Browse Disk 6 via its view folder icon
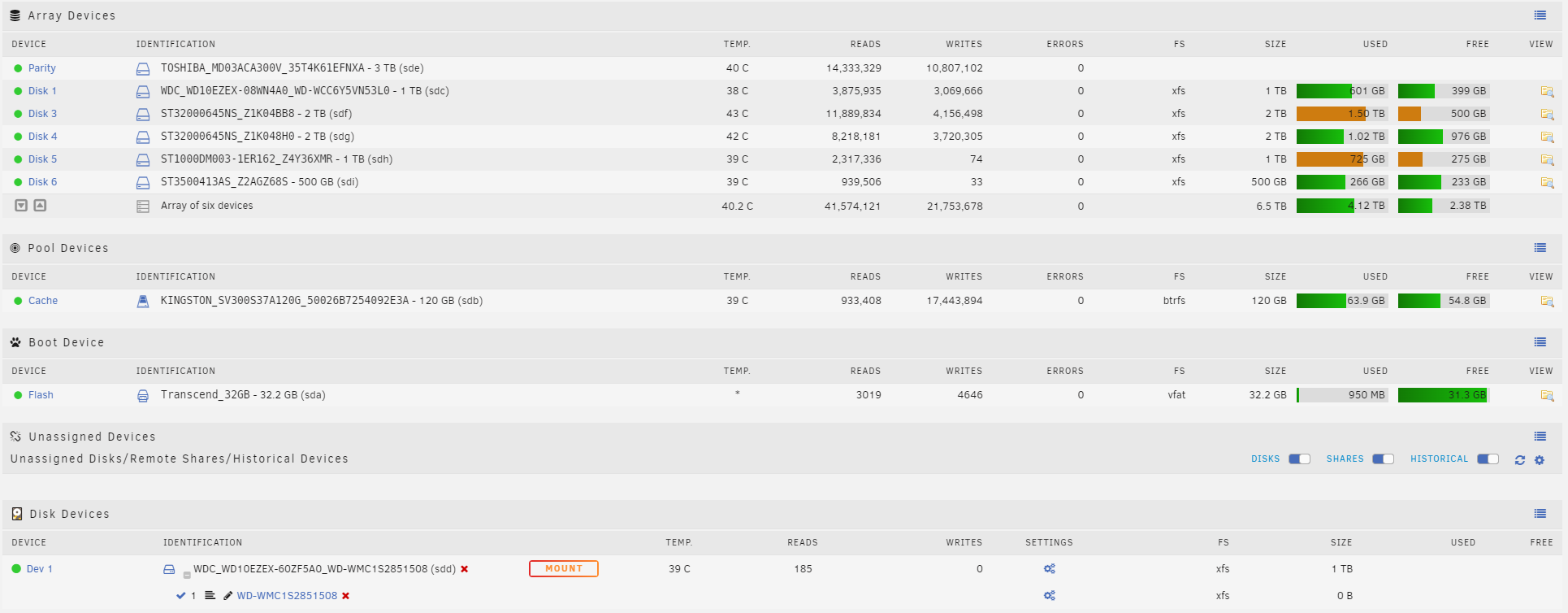 [1547, 183]
